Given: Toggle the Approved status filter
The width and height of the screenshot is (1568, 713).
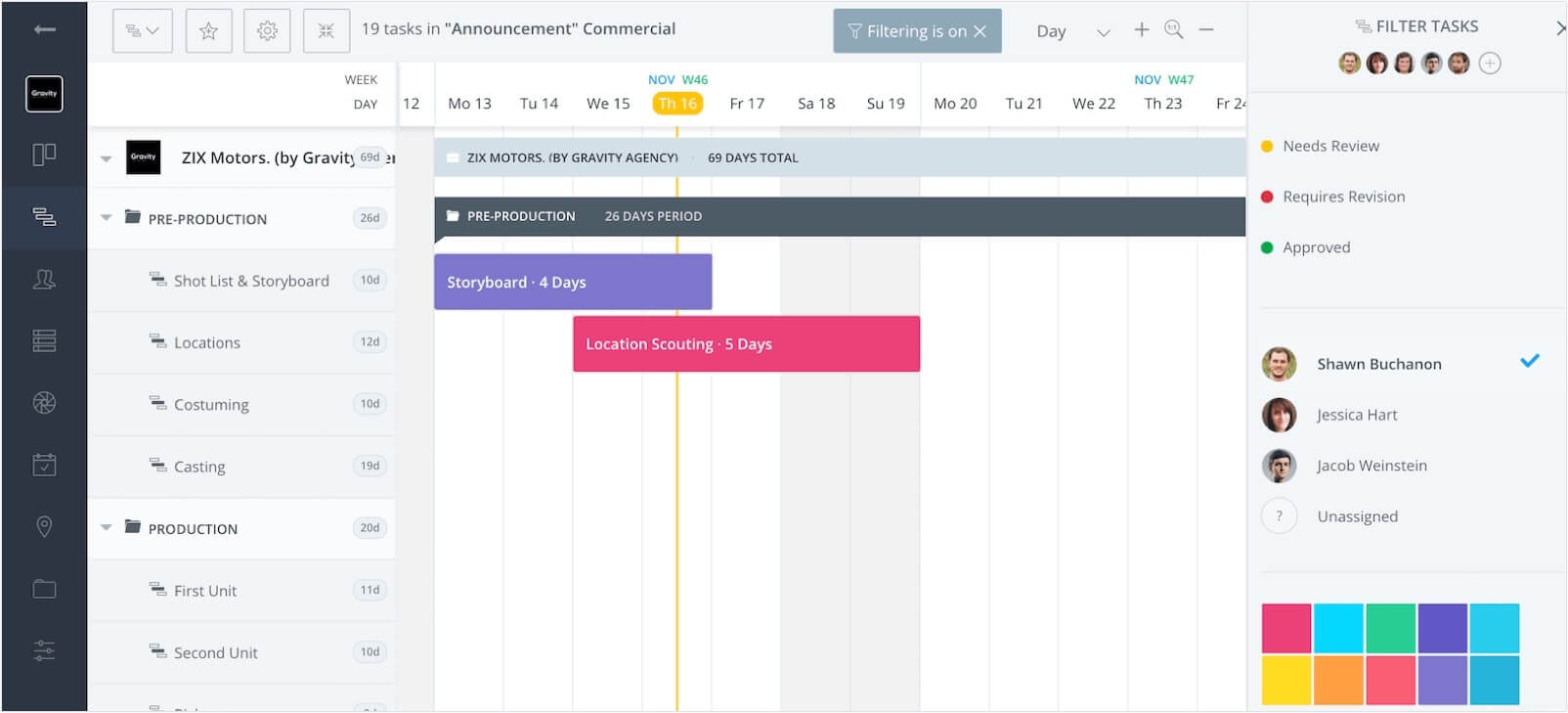Looking at the screenshot, I should (x=1305, y=247).
